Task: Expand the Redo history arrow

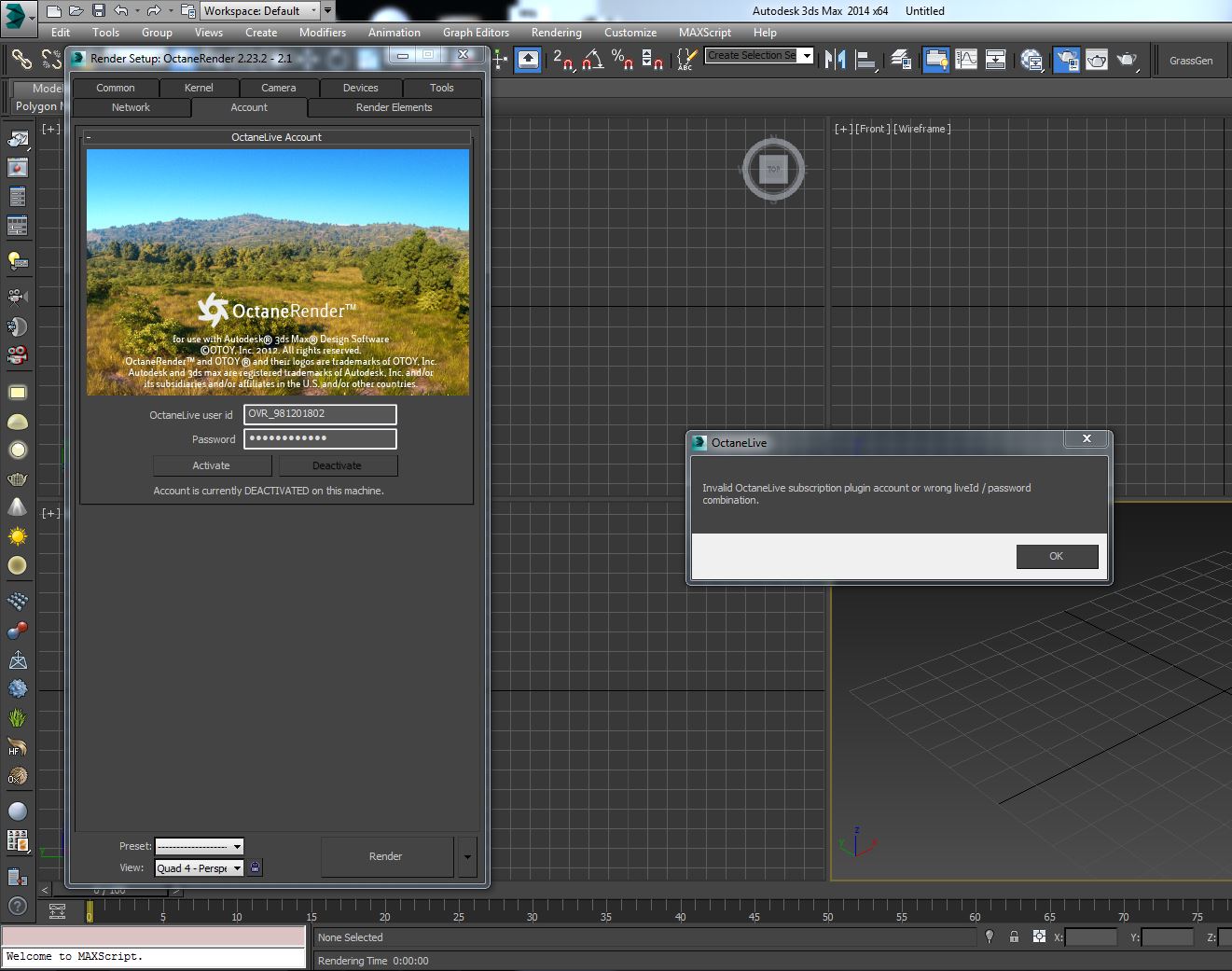Action: tap(170, 11)
